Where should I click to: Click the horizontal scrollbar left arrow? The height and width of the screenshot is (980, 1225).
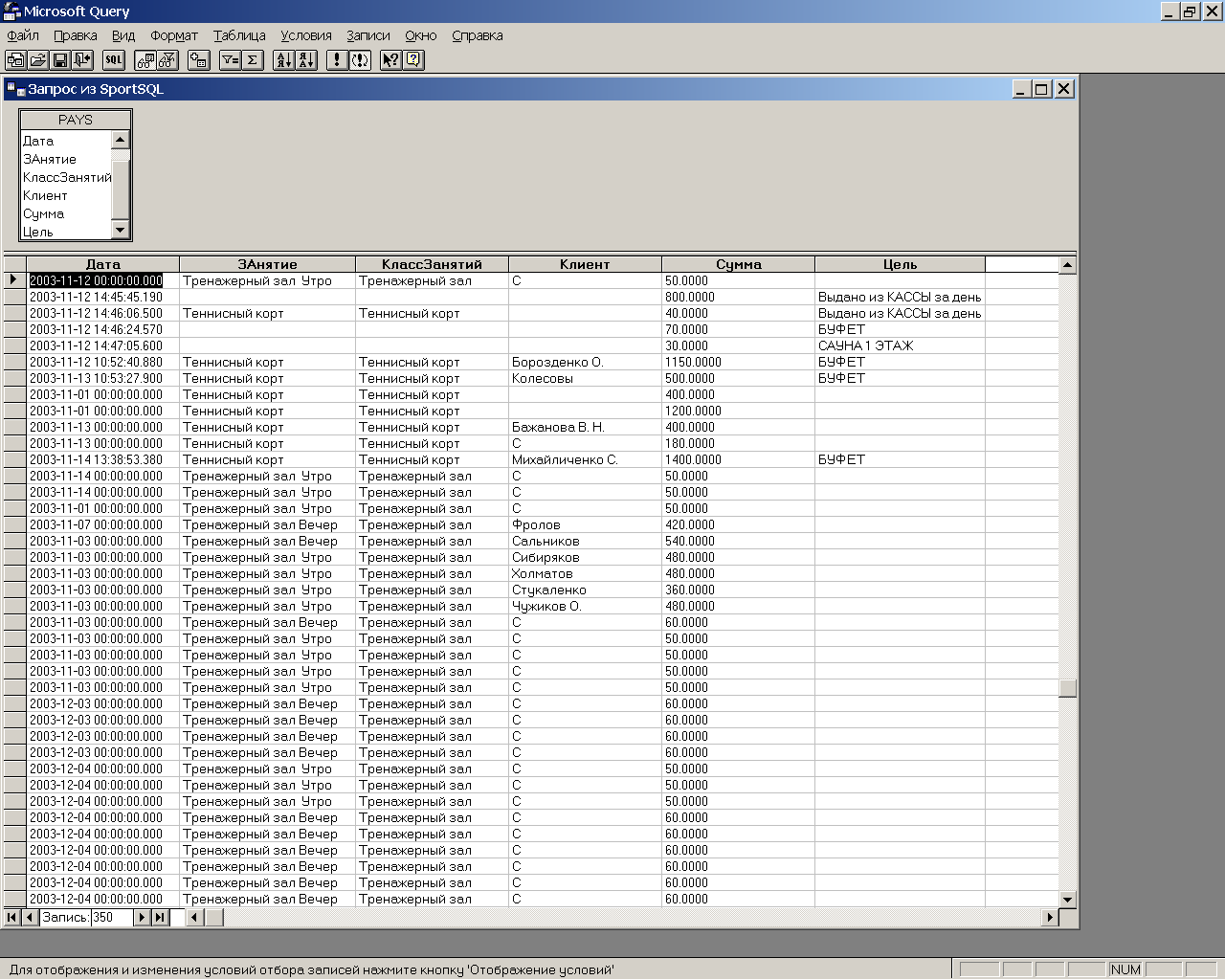click(x=193, y=917)
